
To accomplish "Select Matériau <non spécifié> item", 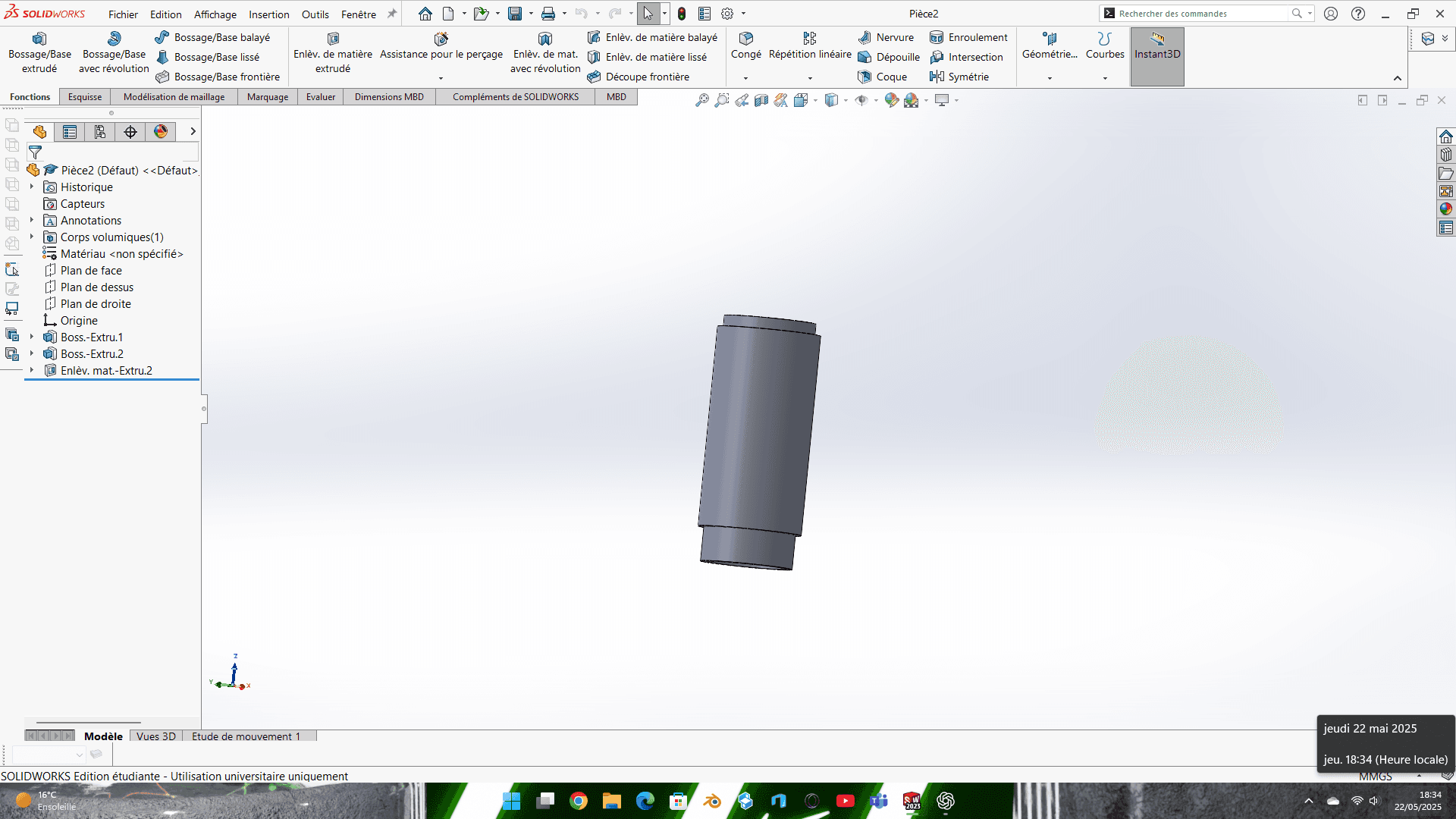I will tap(121, 254).
